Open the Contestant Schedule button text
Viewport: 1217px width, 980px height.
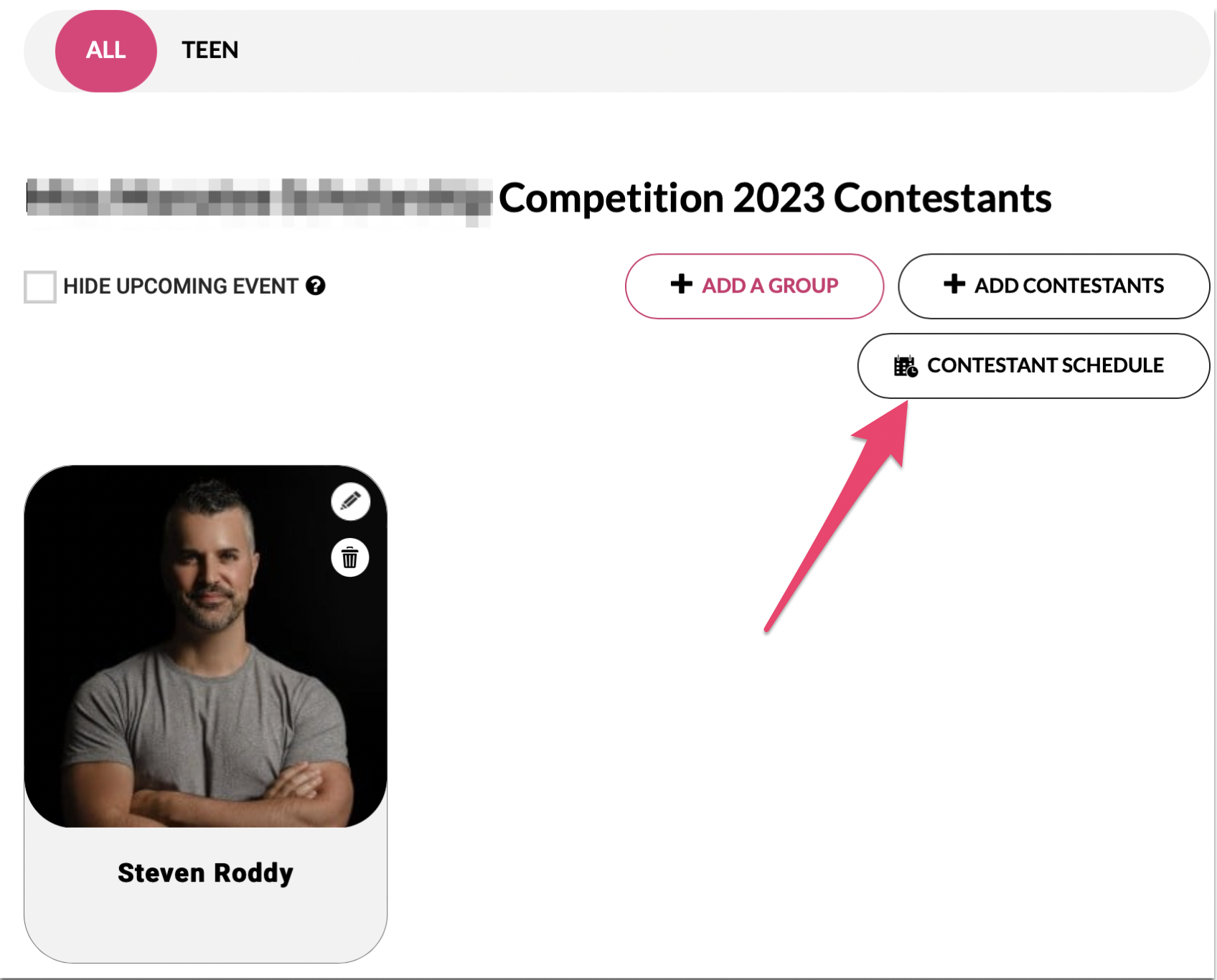click(x=1045, y=366)
